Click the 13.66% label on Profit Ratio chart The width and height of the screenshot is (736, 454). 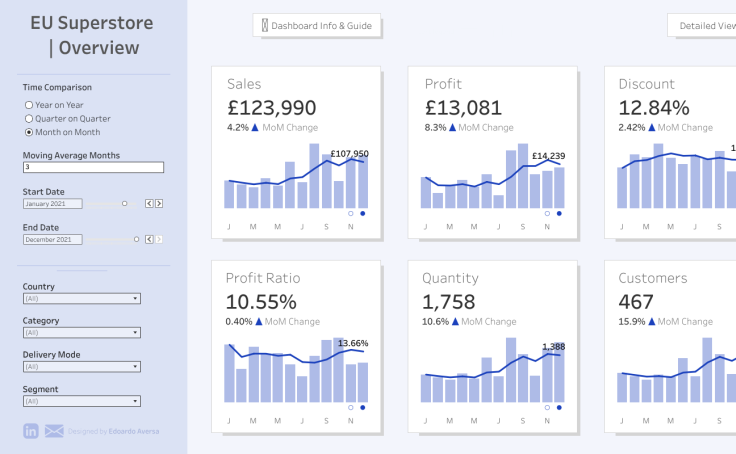coord(353,343)
